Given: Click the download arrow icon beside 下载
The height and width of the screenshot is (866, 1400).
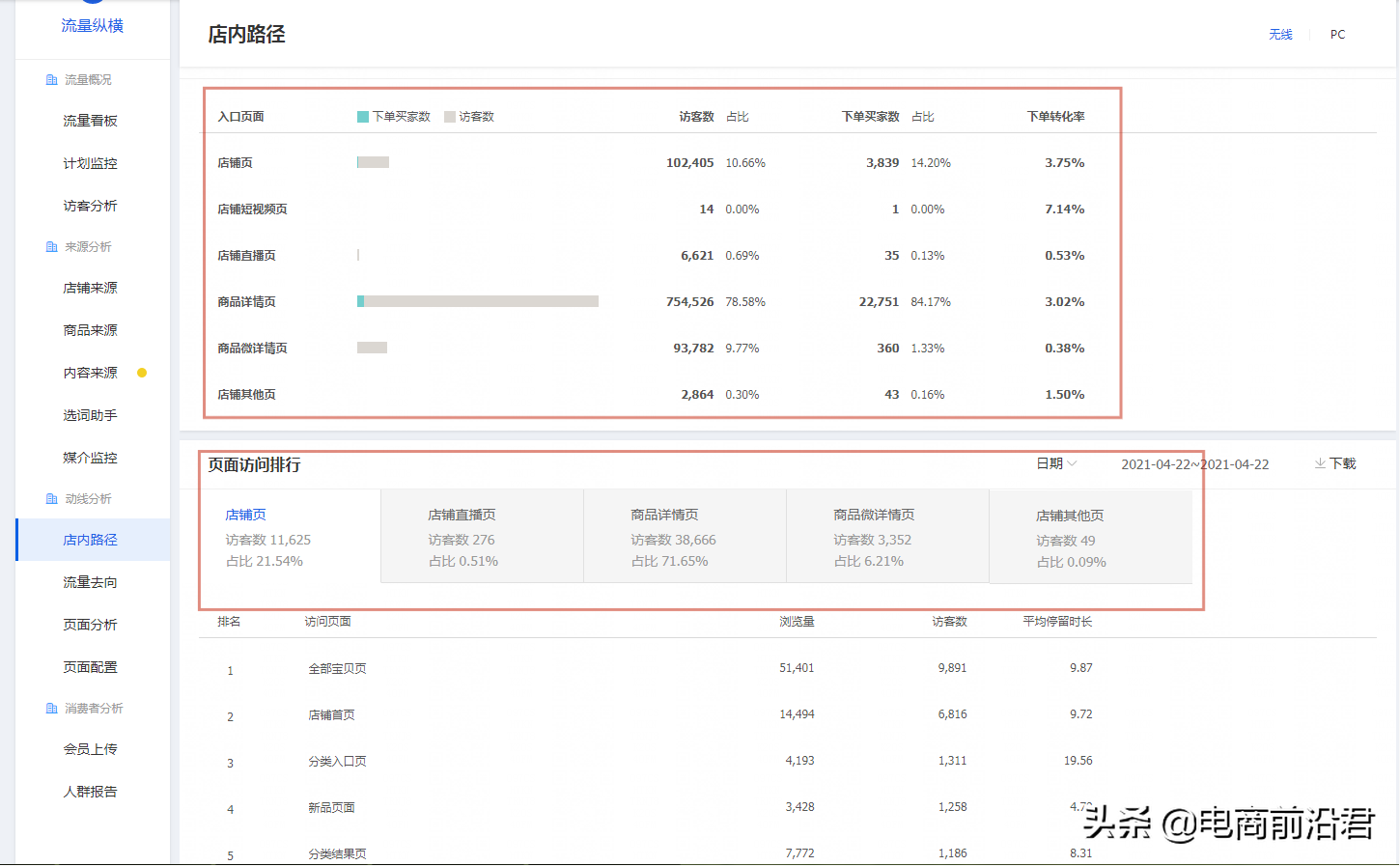Looking at the screenshot, I should tap(1320, 464).
